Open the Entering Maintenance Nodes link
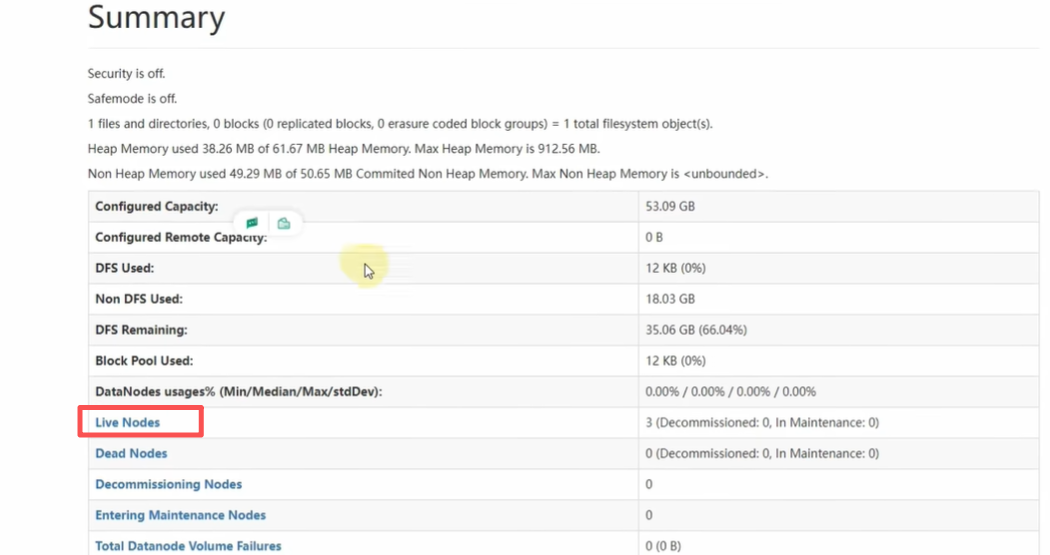Screen dimensions: 1050x555 (x=180, y=515)
